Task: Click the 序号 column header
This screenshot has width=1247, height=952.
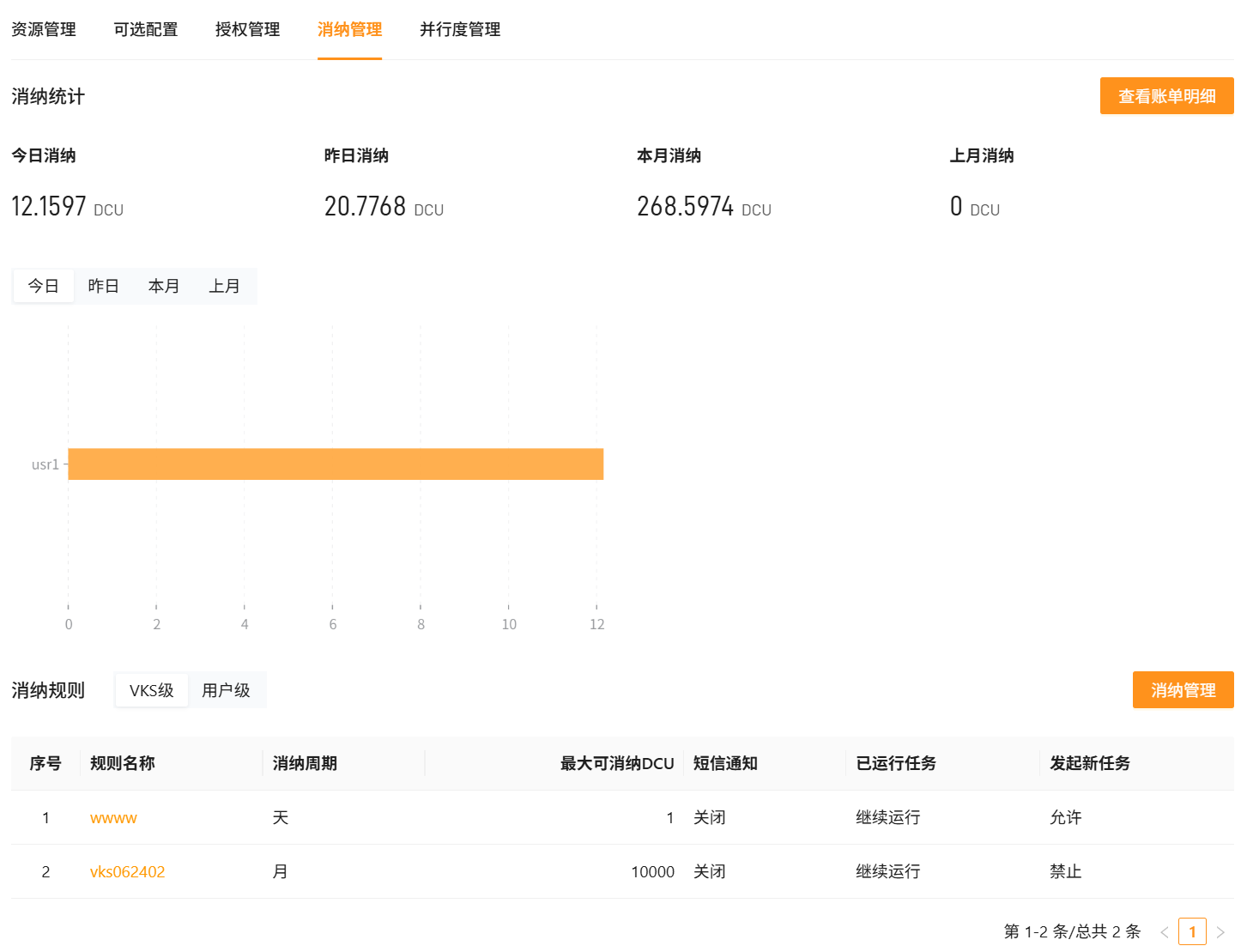Action: coord(45,763)
